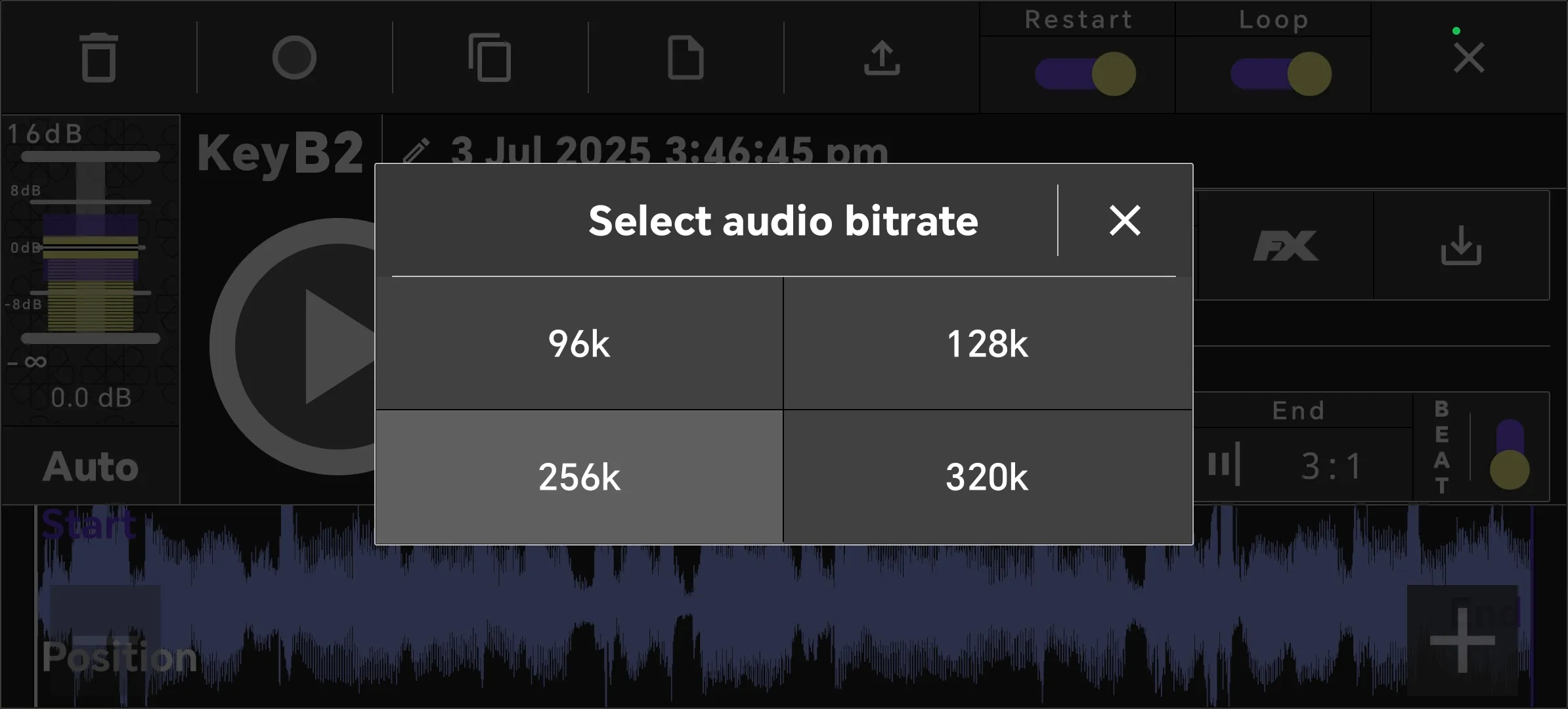Toggle the Loop switch

1280,74
